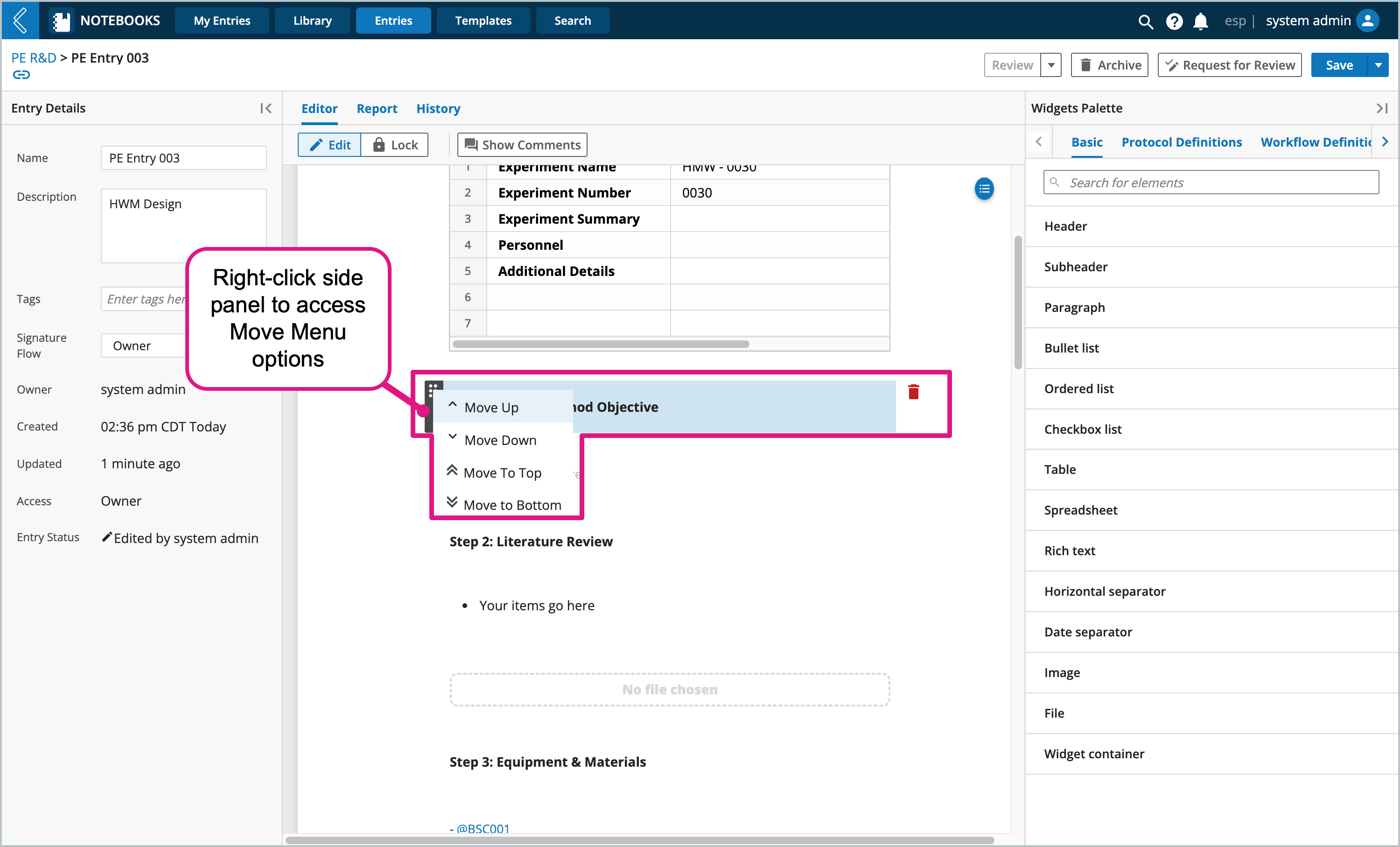Viewport: 1400px width, 847px height.
Task: Collapse the Entry Details panel
Action: [x=266, y=108]
